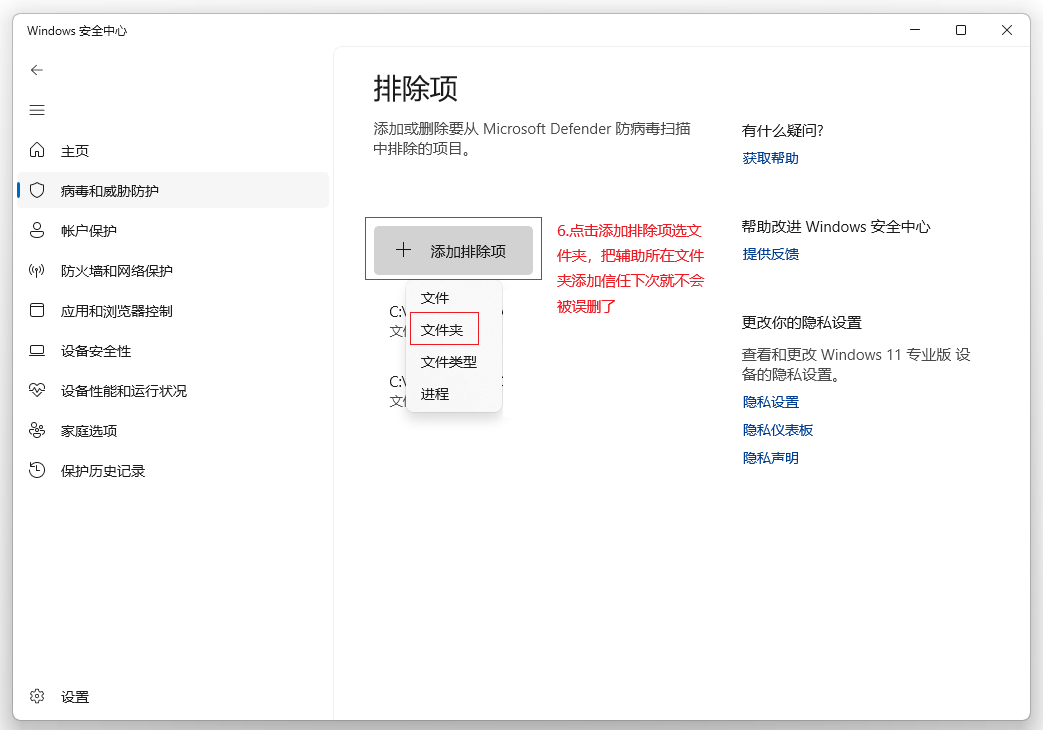Image resolution: width=1043 pixels, height=730 pixels.
Task: Open the 主页 home page
Action: (63, 150)
